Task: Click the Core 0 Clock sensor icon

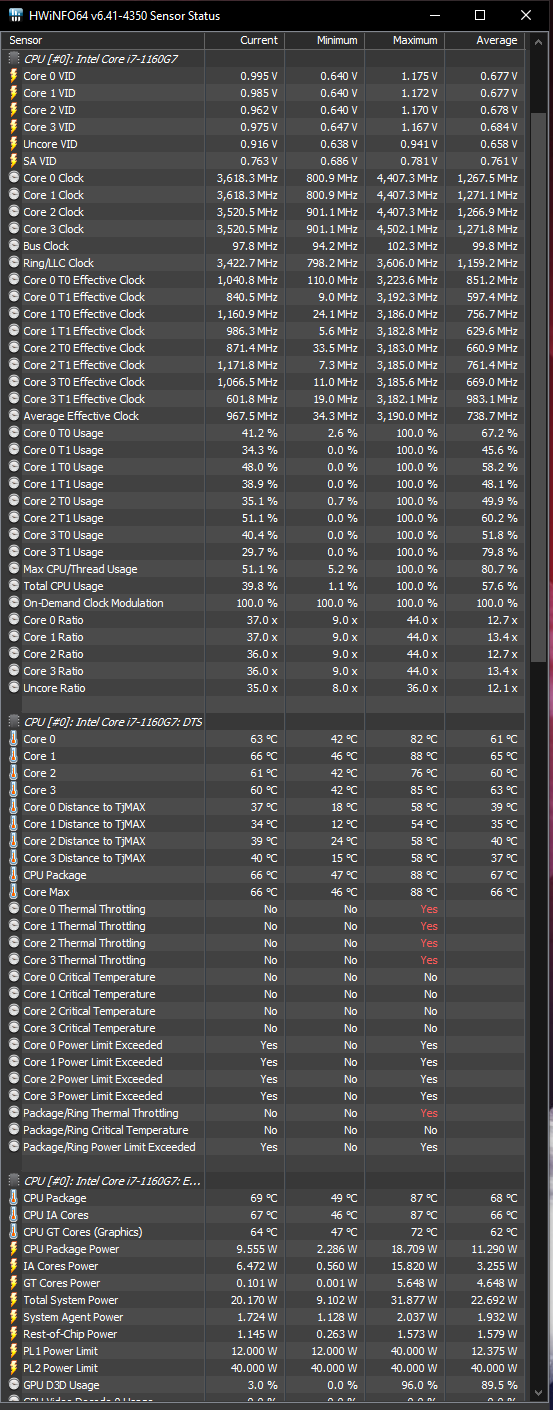Action: (x=14, y=178)
